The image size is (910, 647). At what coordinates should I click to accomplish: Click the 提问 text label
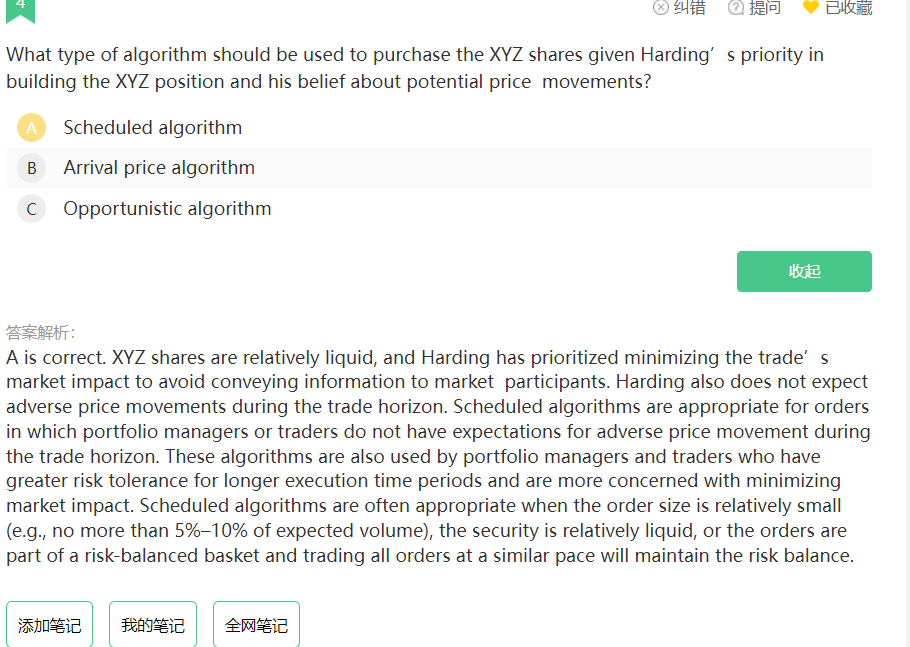765,8
